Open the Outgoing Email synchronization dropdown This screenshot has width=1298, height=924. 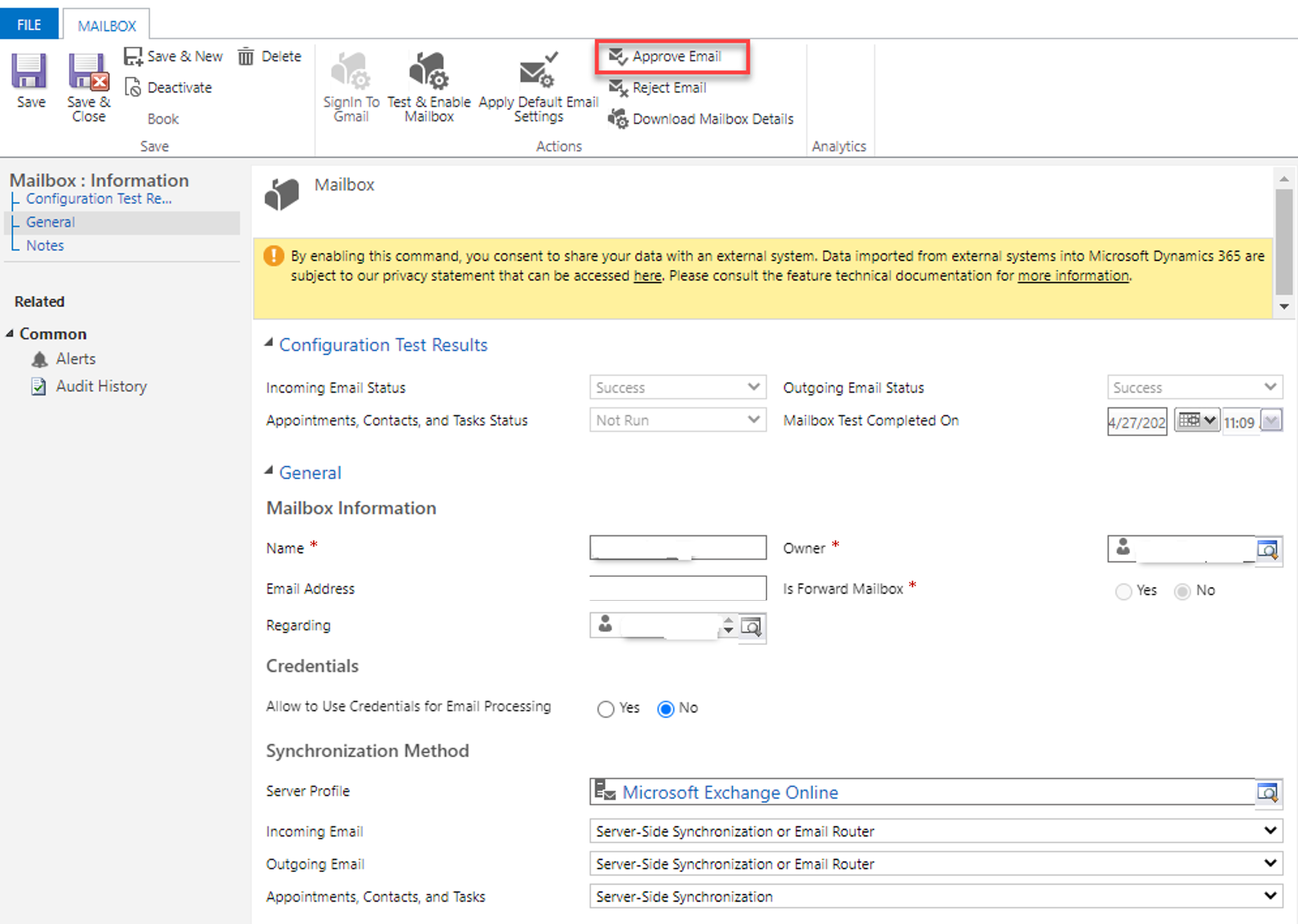click(x=1272, y=864)
